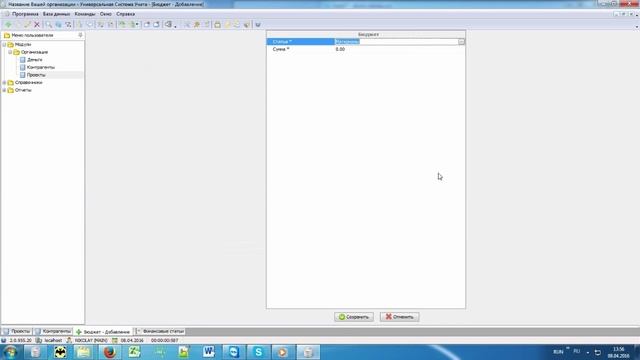Screen dimensions: 640x360
Task: Click the pencil edit toolbar icon
Action: coord(27,24)
